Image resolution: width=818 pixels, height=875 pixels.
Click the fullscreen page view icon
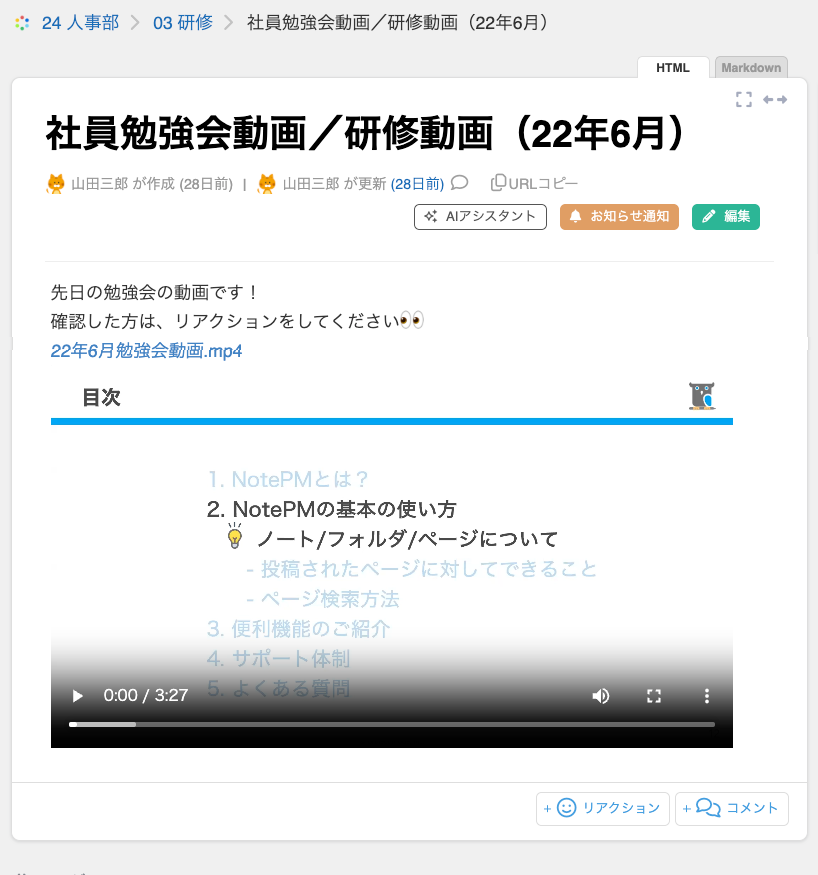click(x=744, y=99)
